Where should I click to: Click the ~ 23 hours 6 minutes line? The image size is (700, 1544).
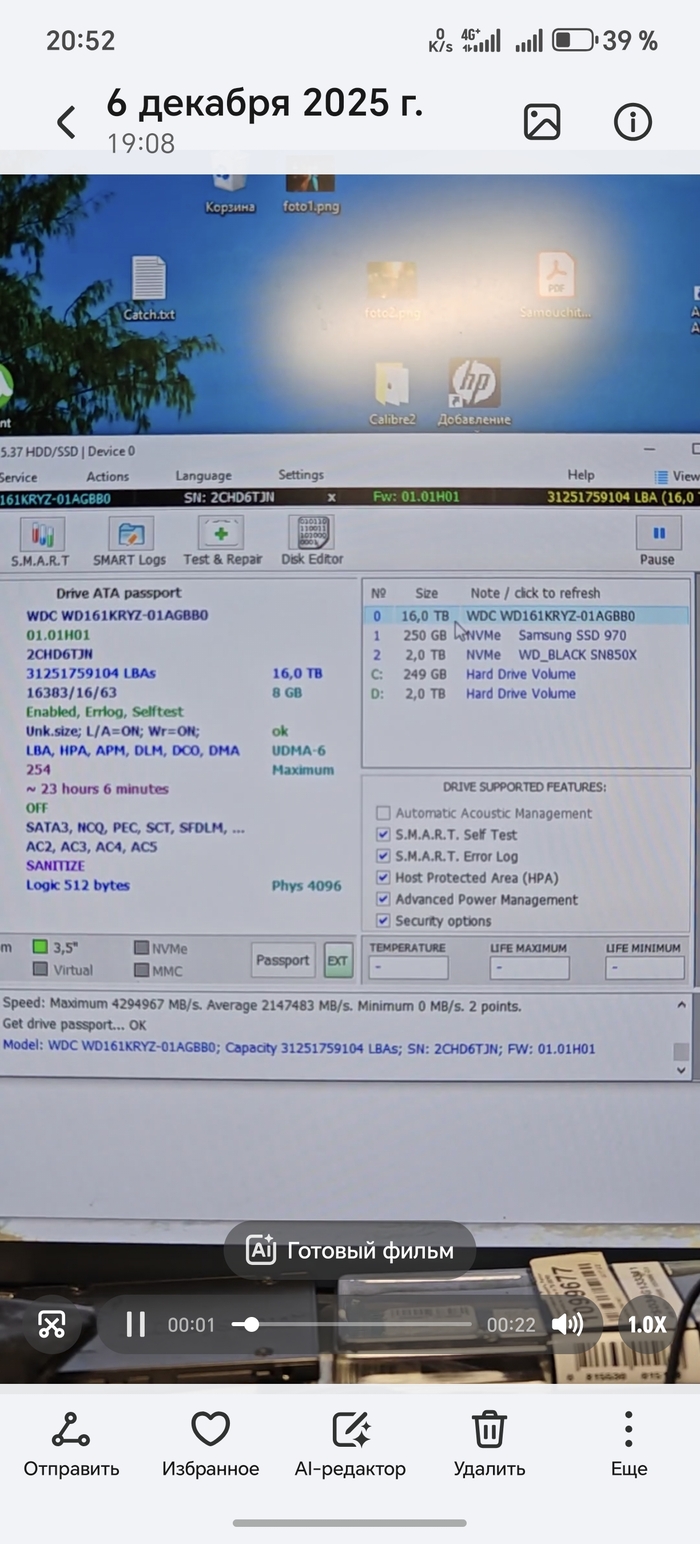click(x=97, y=789)
